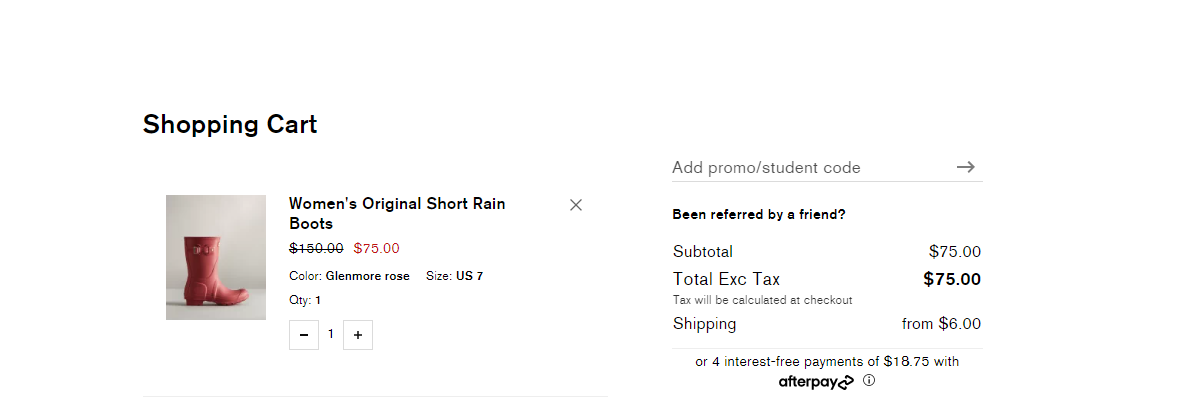Click the crossed-out $150.00 original price
The image size is (1183, 402).
316,248
